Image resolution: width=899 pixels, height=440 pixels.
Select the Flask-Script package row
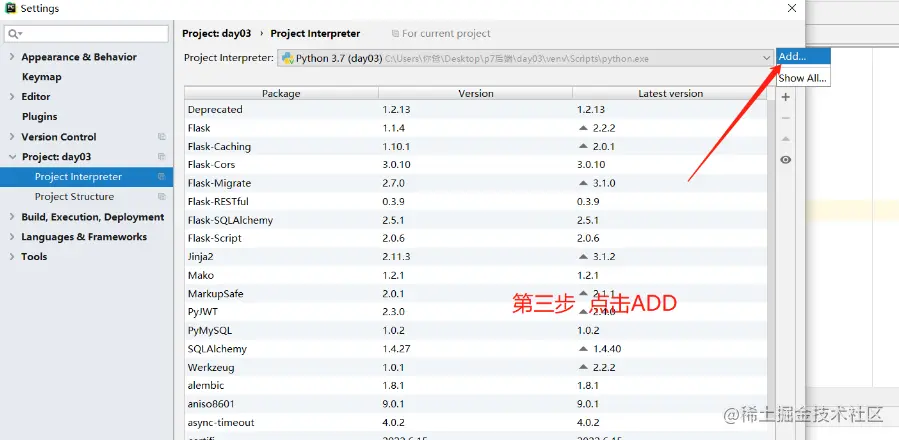pos(475,238)
